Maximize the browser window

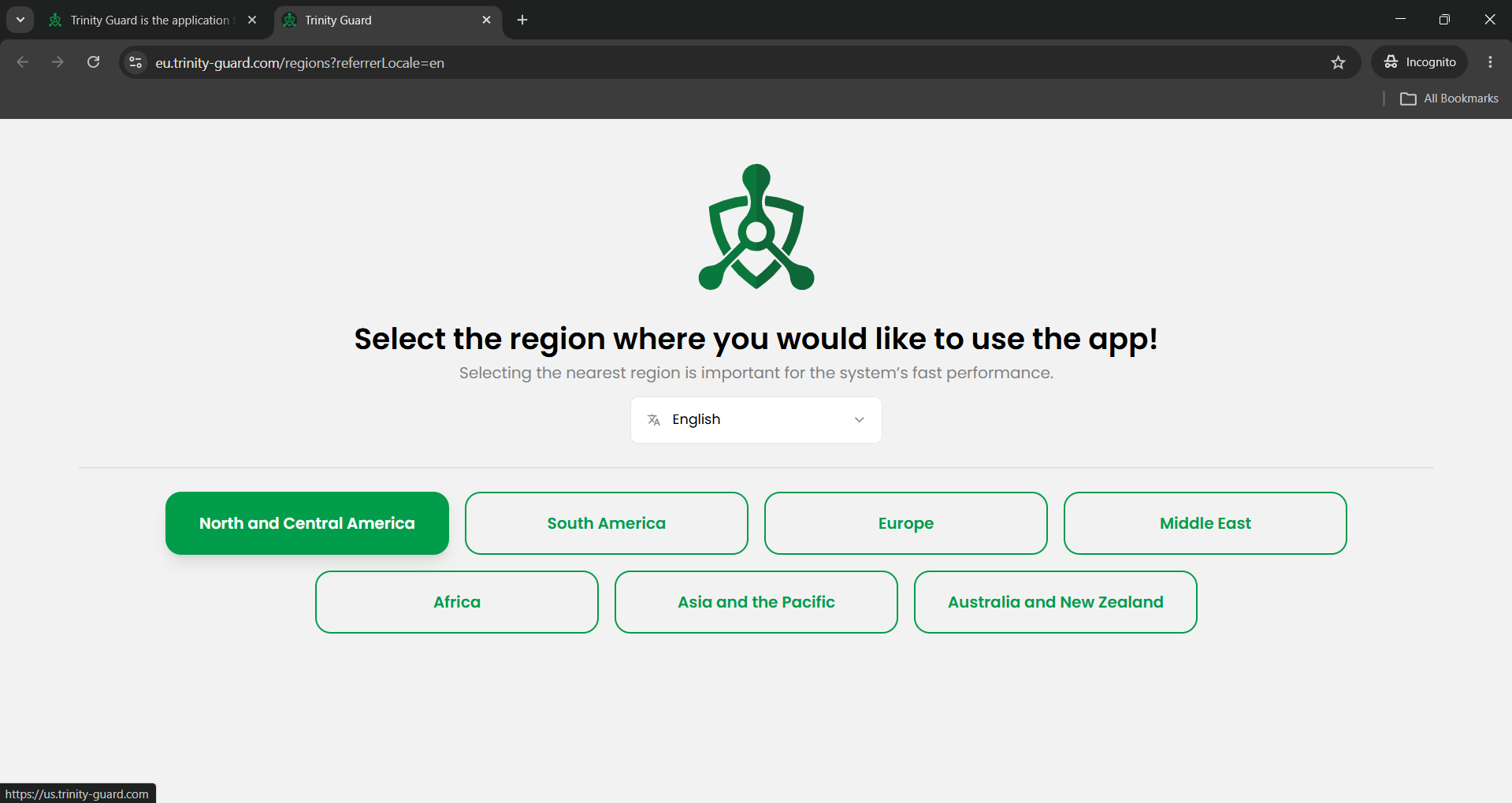1444,20
